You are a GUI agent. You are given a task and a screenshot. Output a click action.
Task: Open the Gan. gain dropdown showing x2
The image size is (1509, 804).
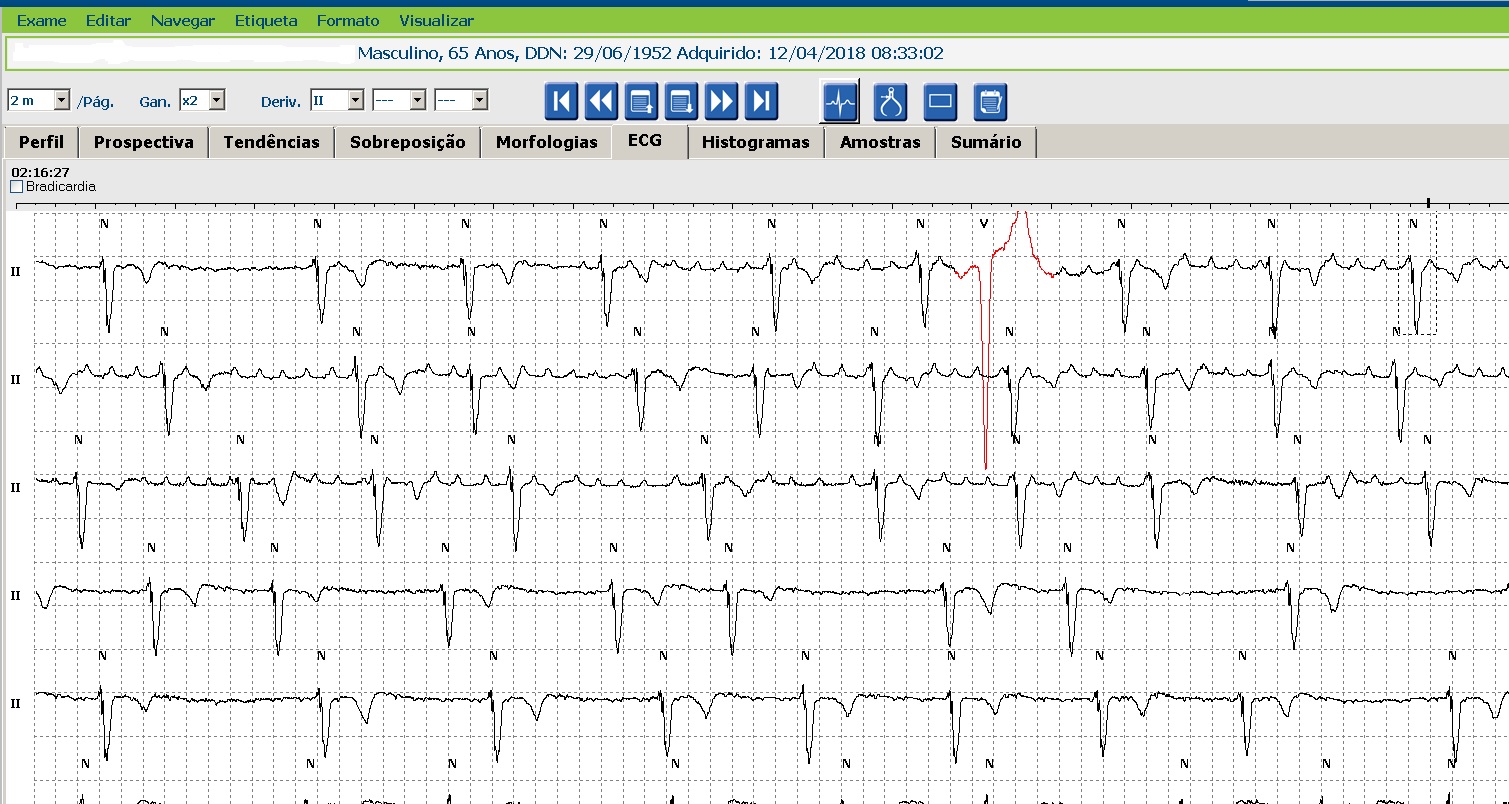(x=219, y=99)
